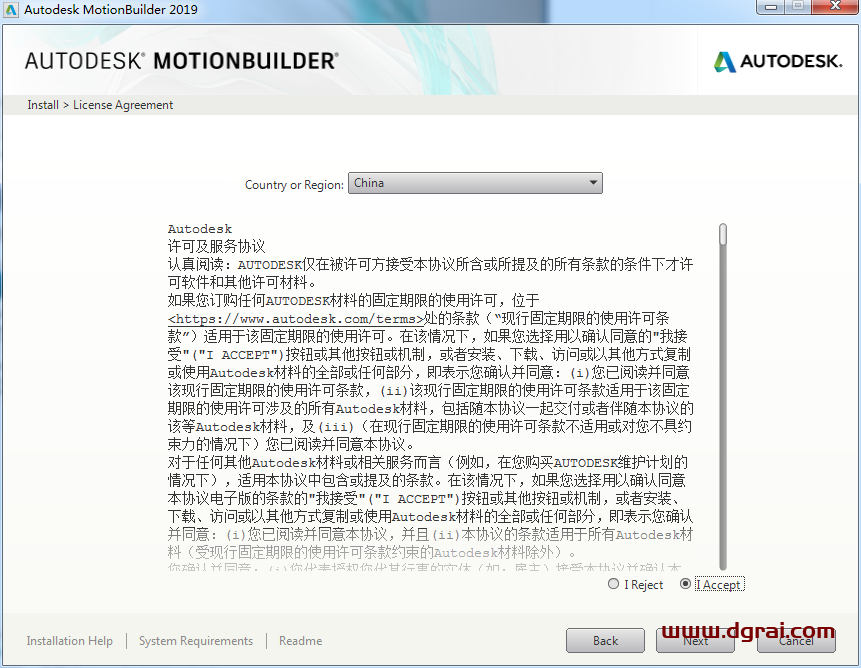Click the Next button

pos(695,641)
